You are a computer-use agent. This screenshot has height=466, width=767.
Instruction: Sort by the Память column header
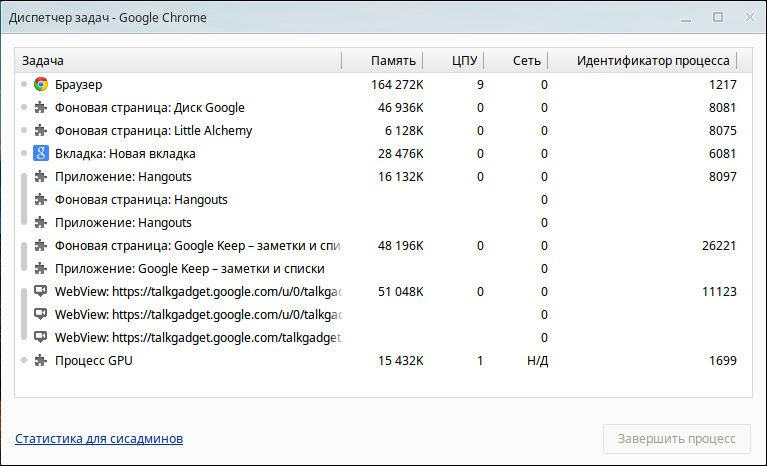coord(382,61)
